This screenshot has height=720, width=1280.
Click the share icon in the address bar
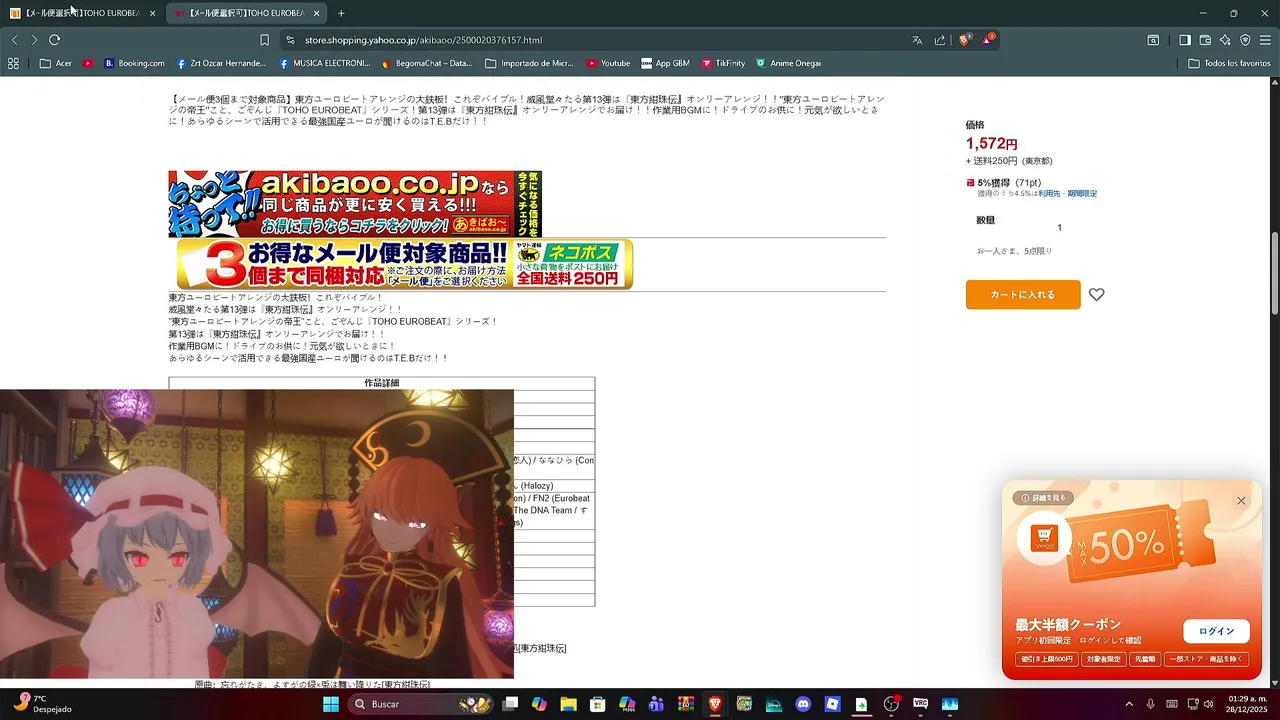pos(940,40)
